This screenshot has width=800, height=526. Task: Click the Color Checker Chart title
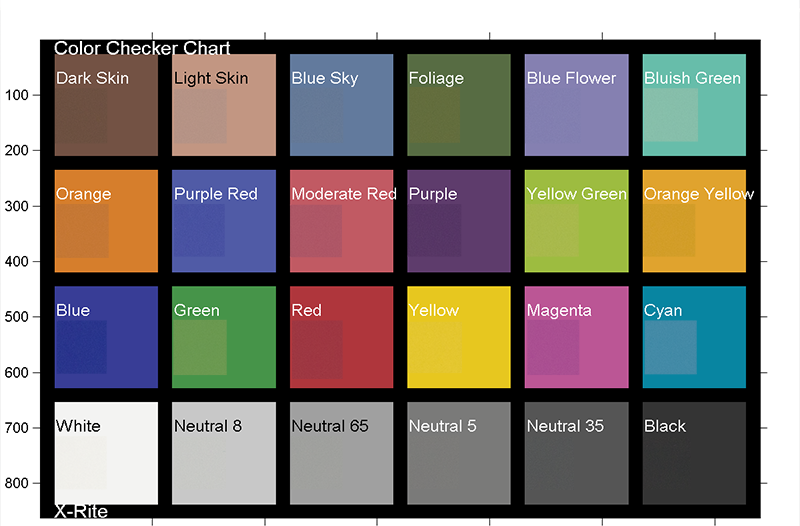point(142,48)
